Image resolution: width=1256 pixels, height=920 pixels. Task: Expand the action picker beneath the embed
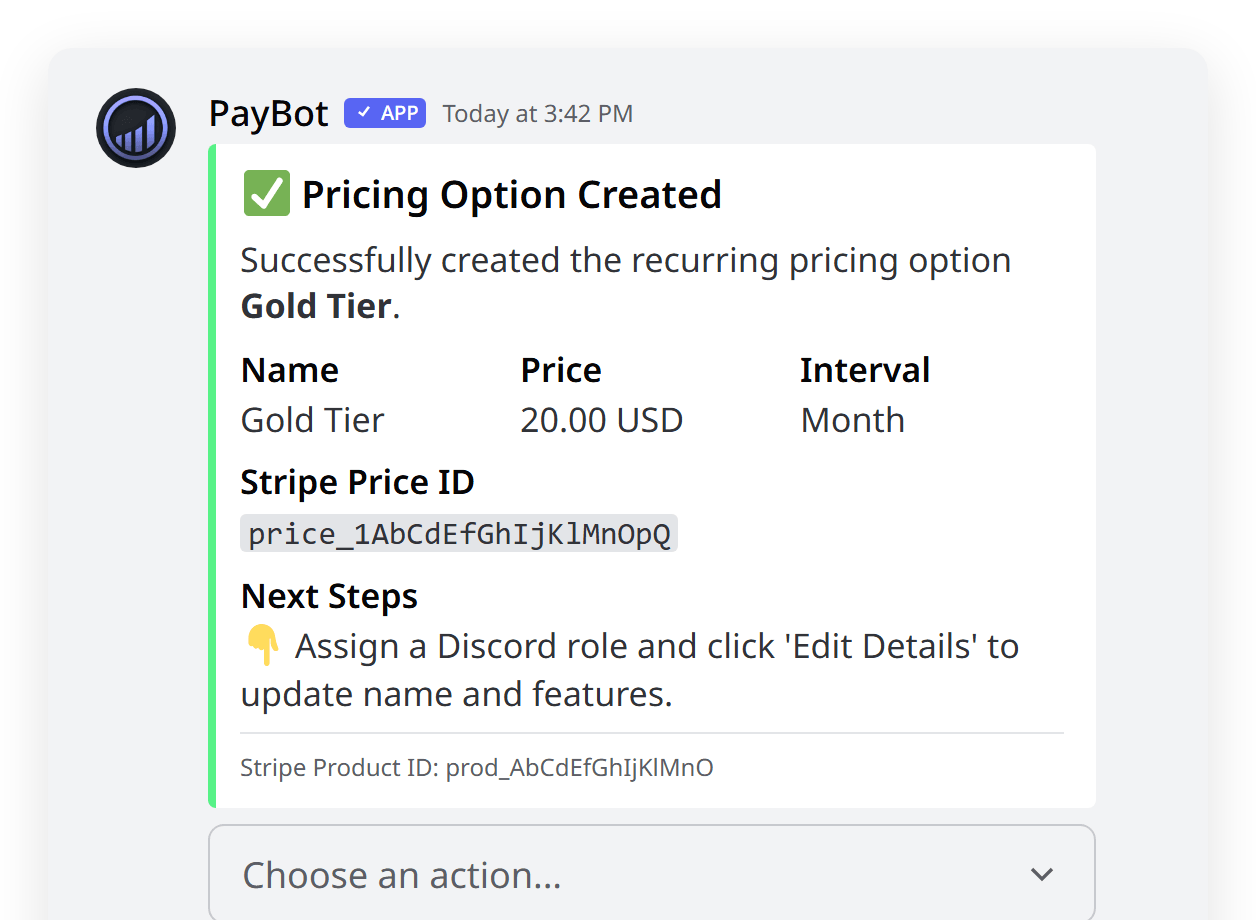tap(650, 874)
